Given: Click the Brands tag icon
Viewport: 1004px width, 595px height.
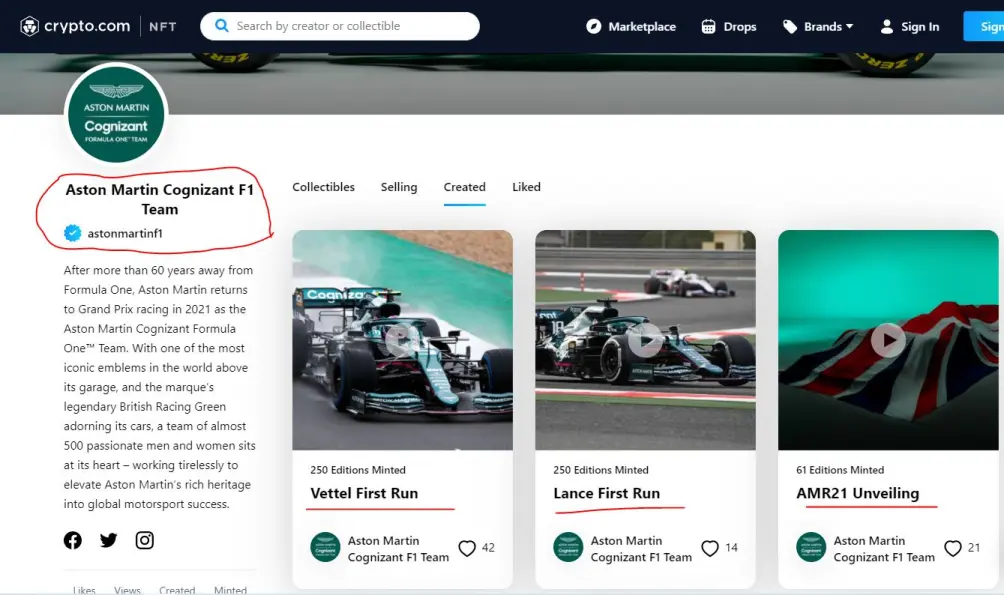Looking at the screenshot, I should click(x=789, y=26).
